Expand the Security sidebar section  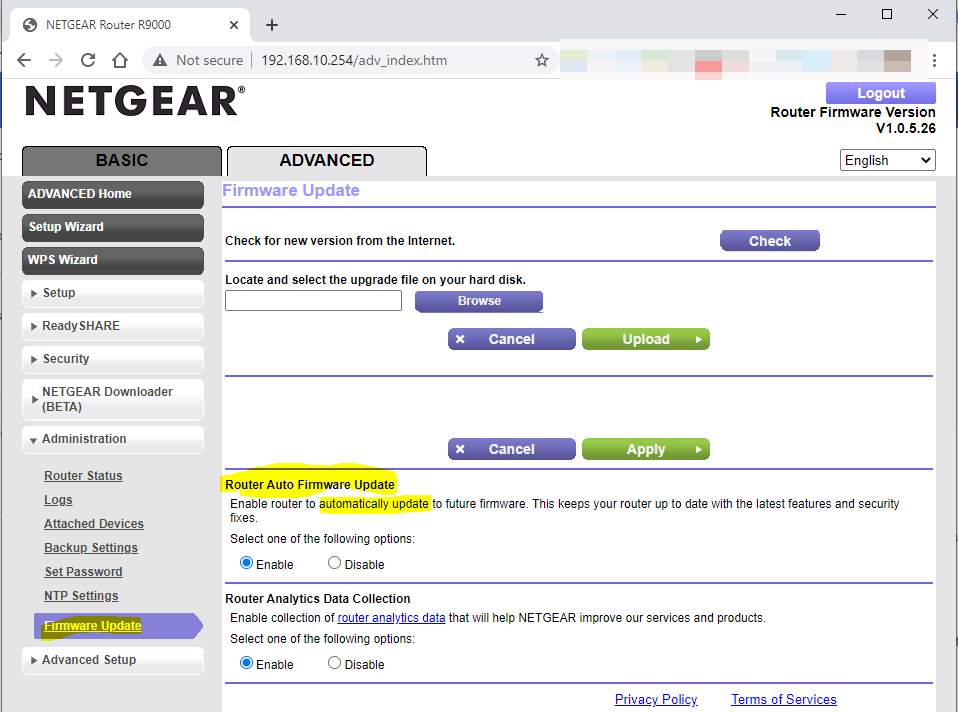[112, 359]
